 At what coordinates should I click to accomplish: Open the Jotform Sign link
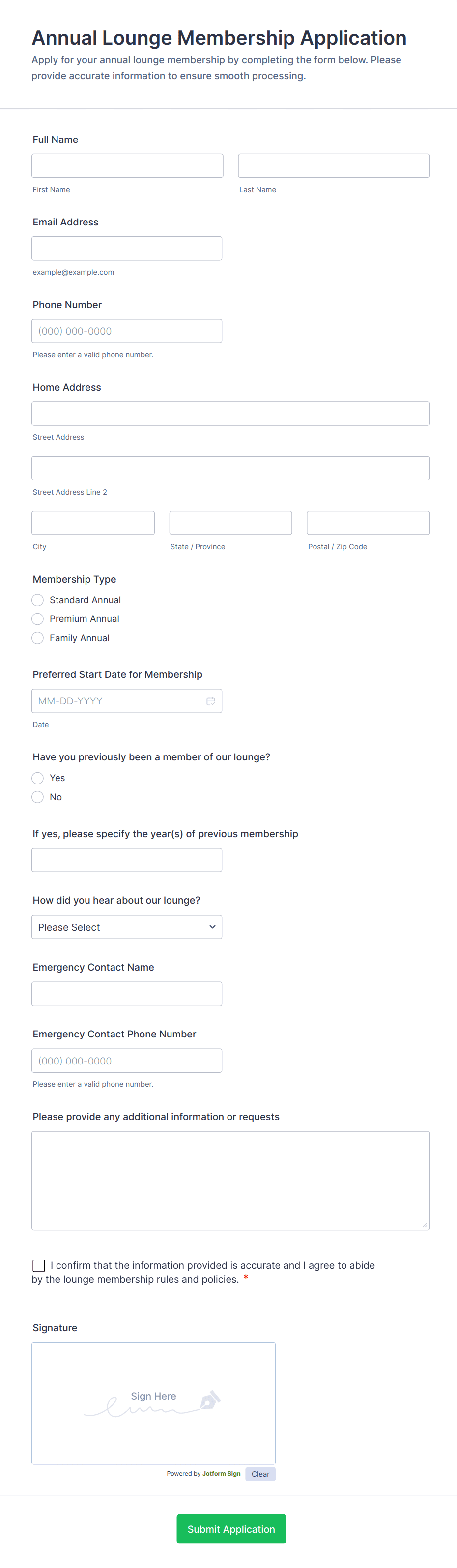(222, 1474)
